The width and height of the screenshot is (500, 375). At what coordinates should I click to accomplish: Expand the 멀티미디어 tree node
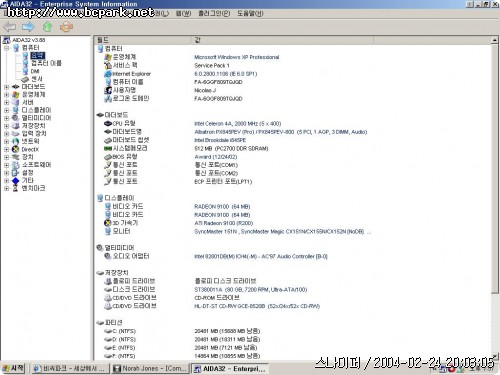[x=6, y=118]
